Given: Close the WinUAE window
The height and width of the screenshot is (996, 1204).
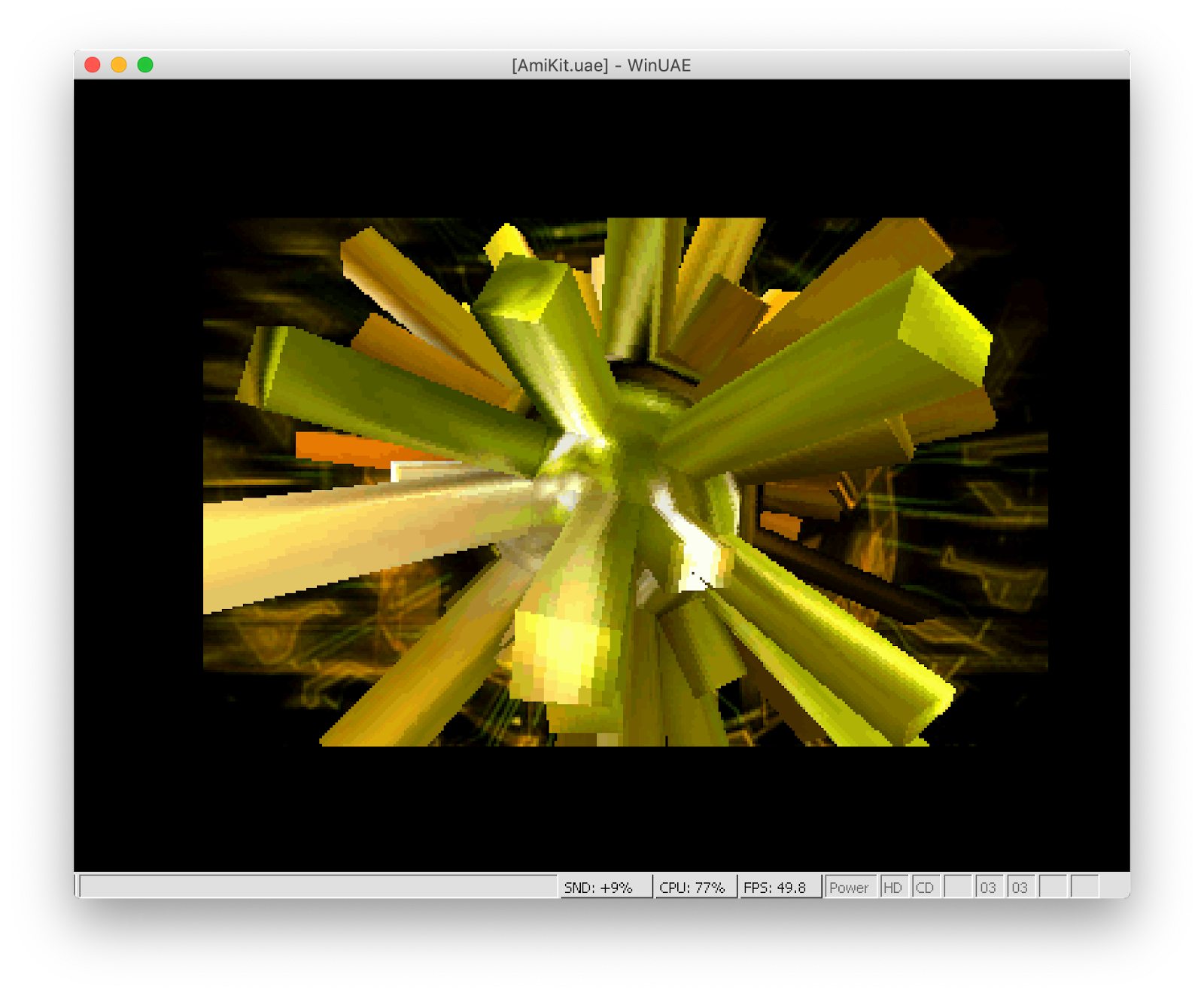Looking at the screenshot, I should pos(93,65).
